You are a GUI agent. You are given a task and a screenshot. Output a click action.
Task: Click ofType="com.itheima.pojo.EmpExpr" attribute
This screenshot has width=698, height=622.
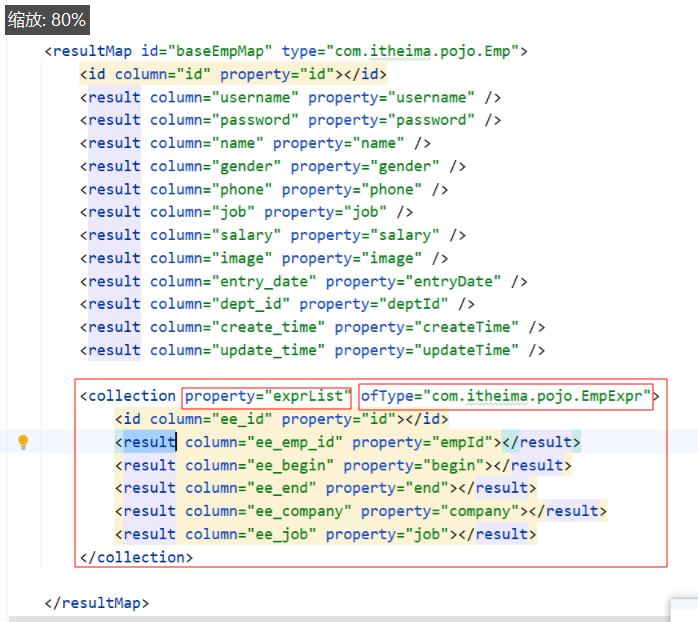tap(506, 396)
